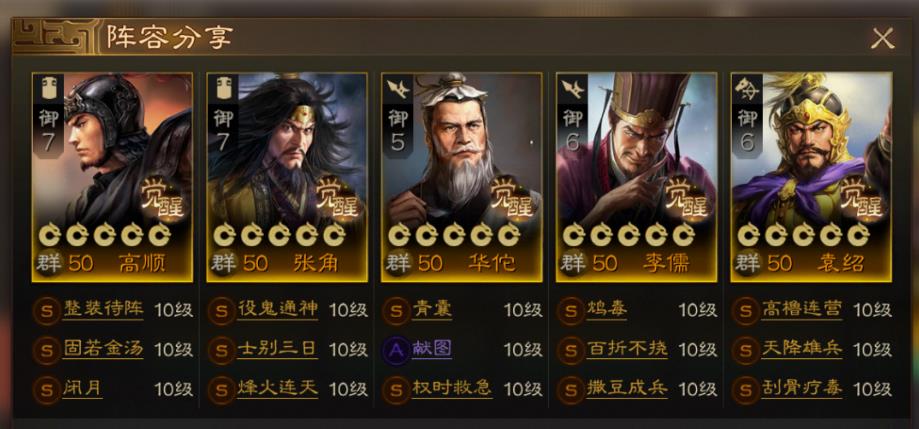This screenshot has height=429, width=919.
Task: Click the 整装待阵 skill link
Action: click(103, 309)
